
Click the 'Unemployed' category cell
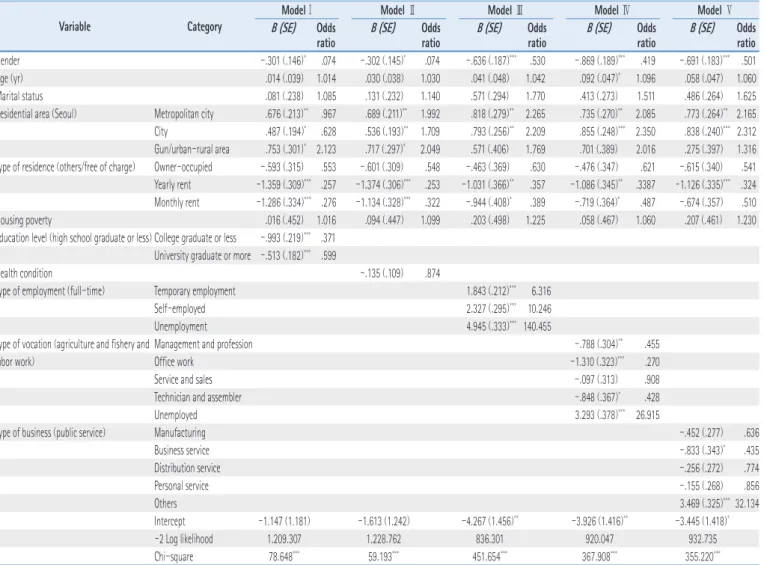175,415
